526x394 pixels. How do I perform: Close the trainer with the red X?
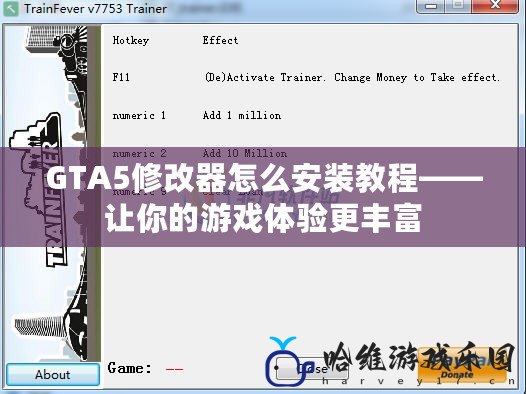pyautogui.click(x=495, y=6)
